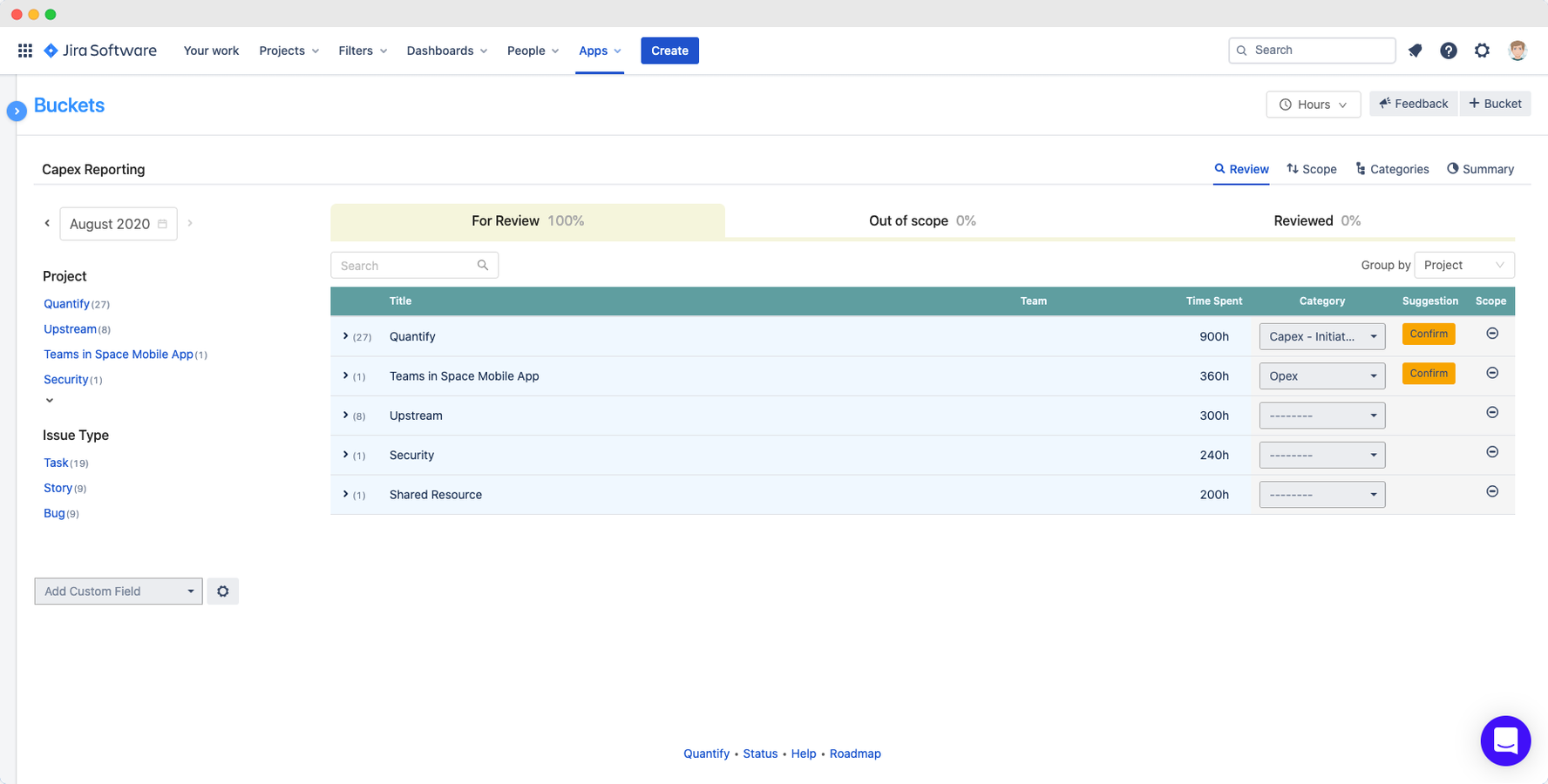Open Quantify category dropdown Capex - Initiat...
1548x784 pixels.
click(1322, 336)
